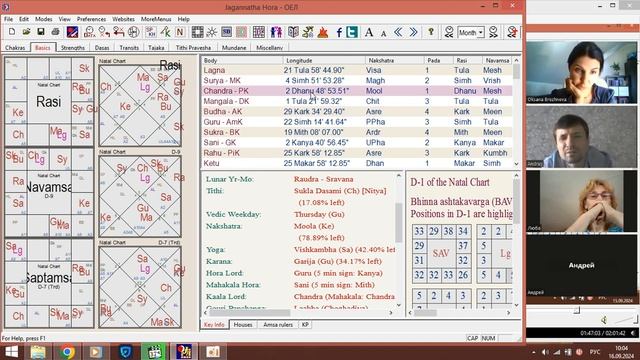
Task: Open the Preferences menu
Action: tap(91, 19)
